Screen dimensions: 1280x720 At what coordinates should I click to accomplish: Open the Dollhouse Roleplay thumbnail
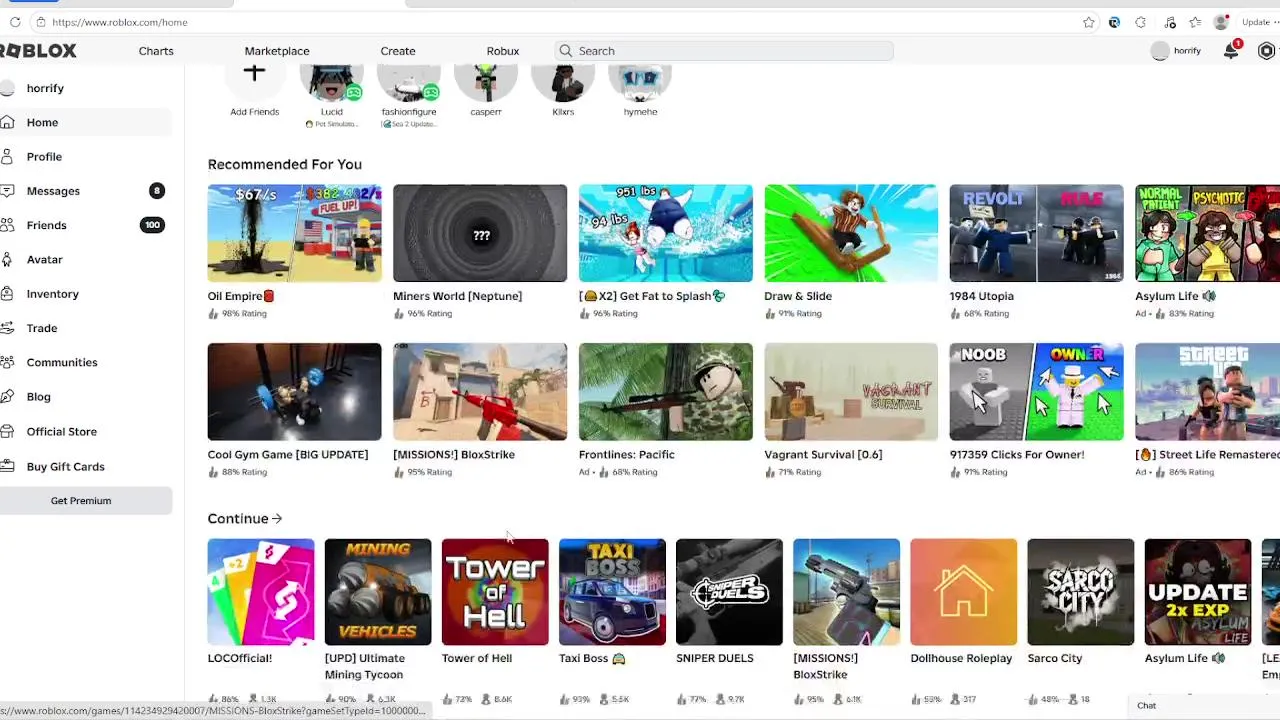[963, 592]
